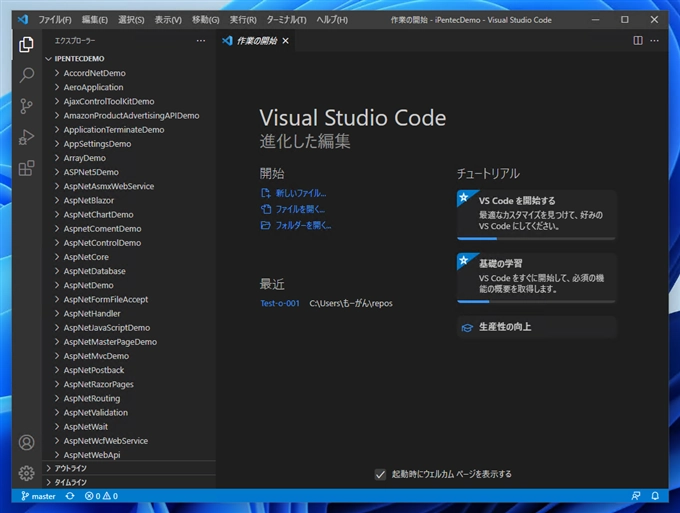Select the AspNetHandler folder row
Image resolution: width=680 pixels, height=513 pixels.
click(130, 314)
